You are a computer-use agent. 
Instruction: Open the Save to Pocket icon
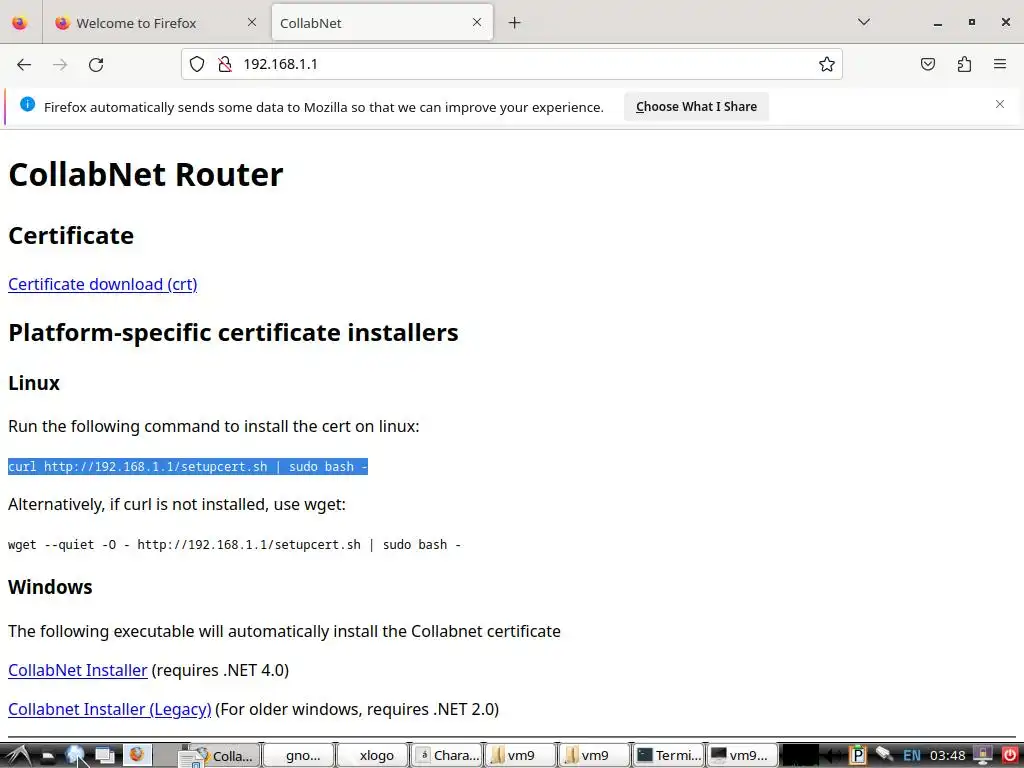927,64
